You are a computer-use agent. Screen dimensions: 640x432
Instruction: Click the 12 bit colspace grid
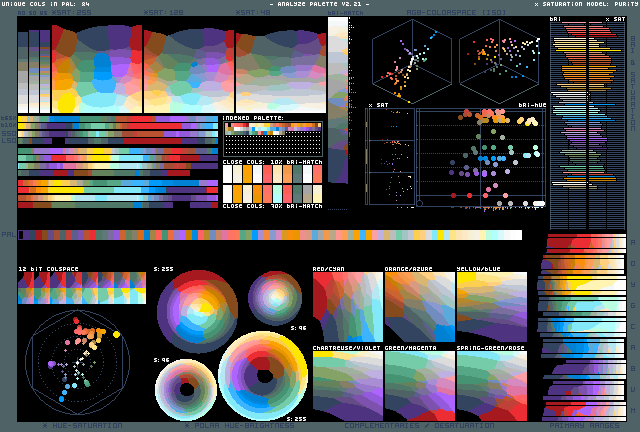click(x=82, y=289)
